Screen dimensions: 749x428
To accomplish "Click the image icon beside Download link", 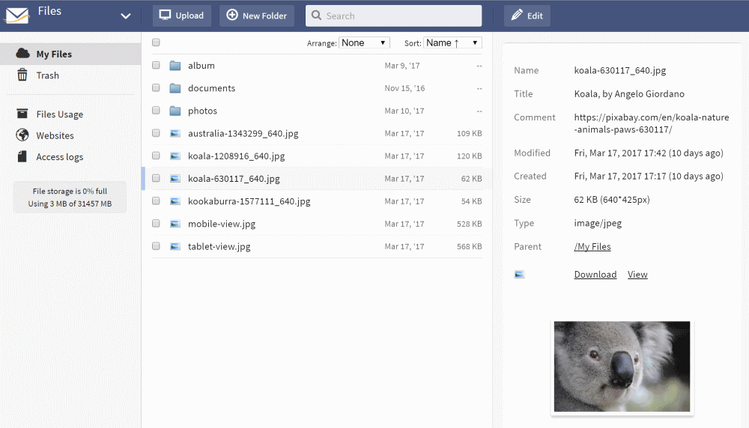I will [x=519, y=274].
